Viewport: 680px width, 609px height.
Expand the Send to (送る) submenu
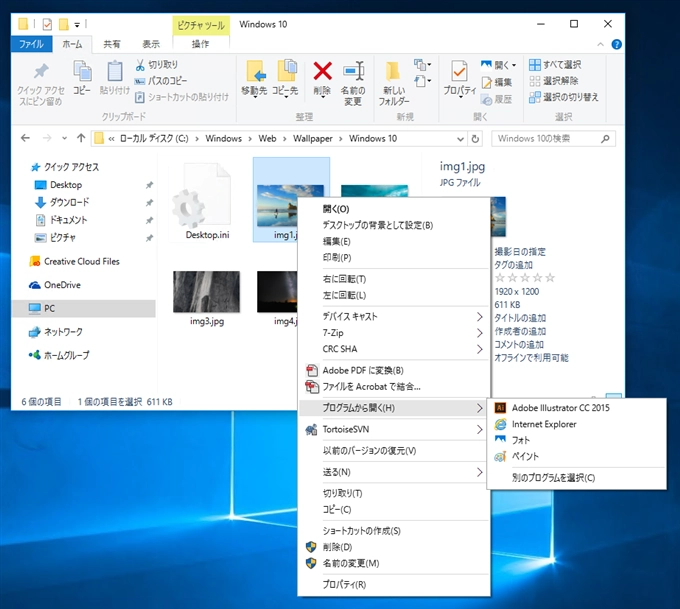394,472
